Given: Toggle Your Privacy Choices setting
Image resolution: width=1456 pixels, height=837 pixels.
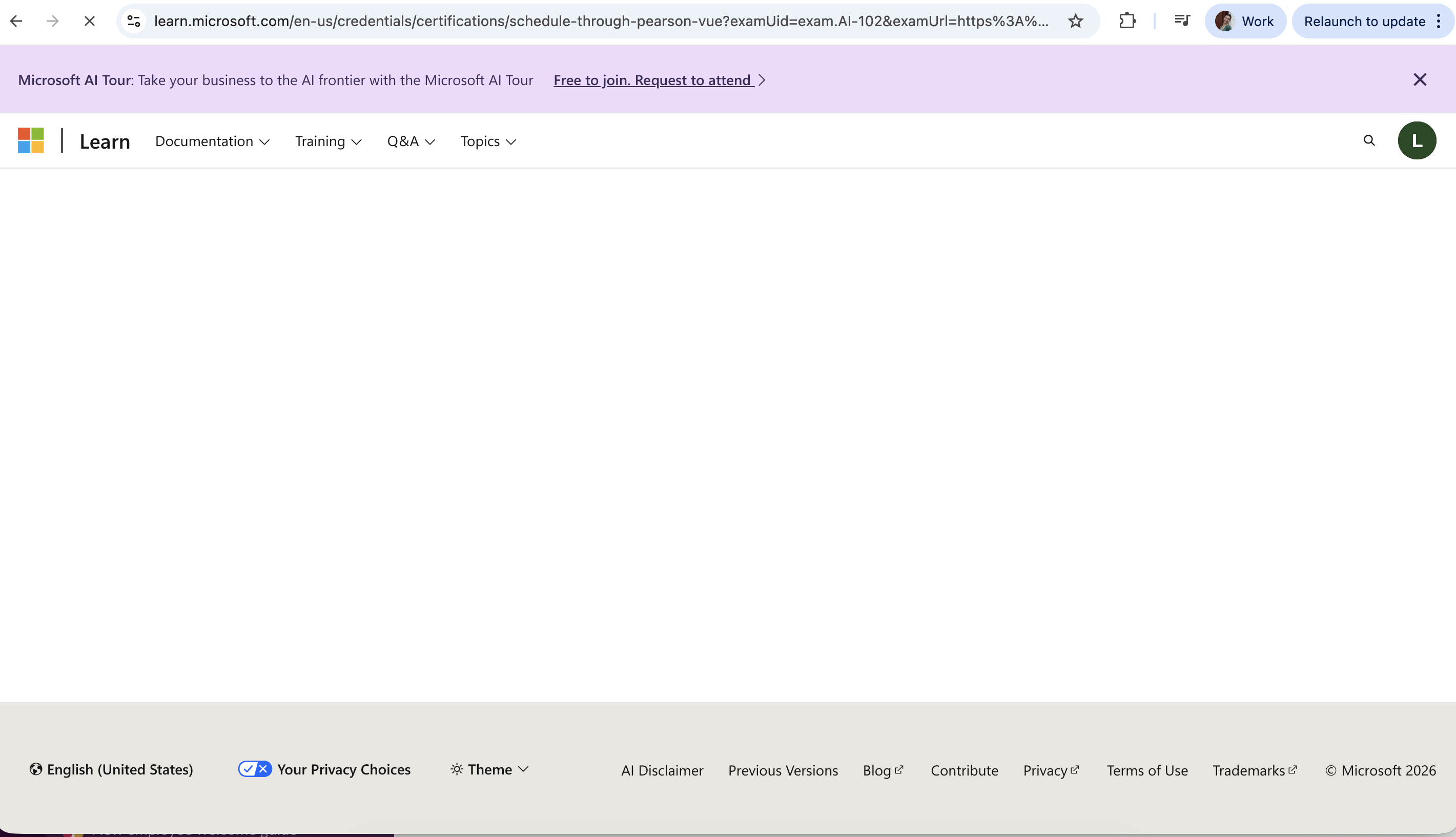Looking at the screenshot, I should [255, 769].
